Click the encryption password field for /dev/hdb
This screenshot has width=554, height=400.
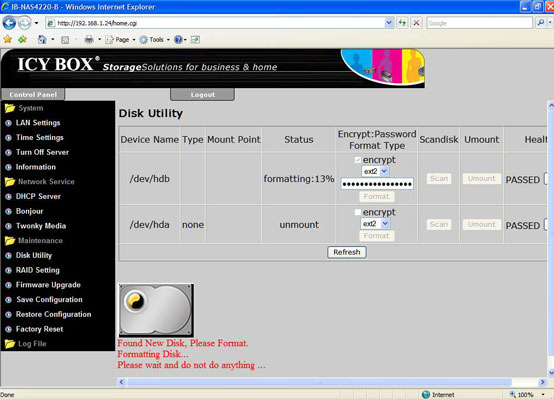click(x=377, y=184)
